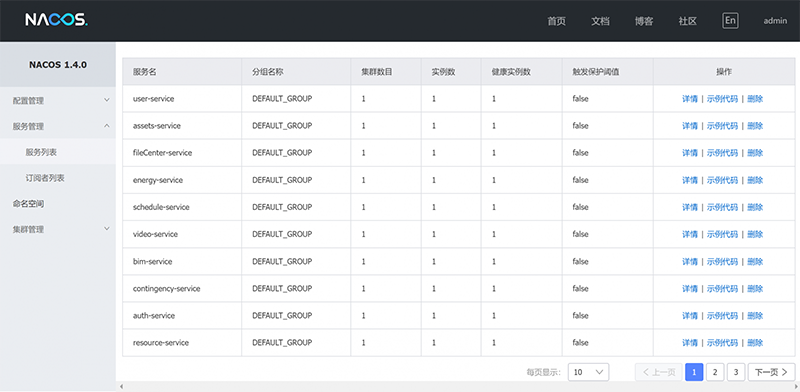
Task: Switch language with the En icon
Action: click(731, 20)
